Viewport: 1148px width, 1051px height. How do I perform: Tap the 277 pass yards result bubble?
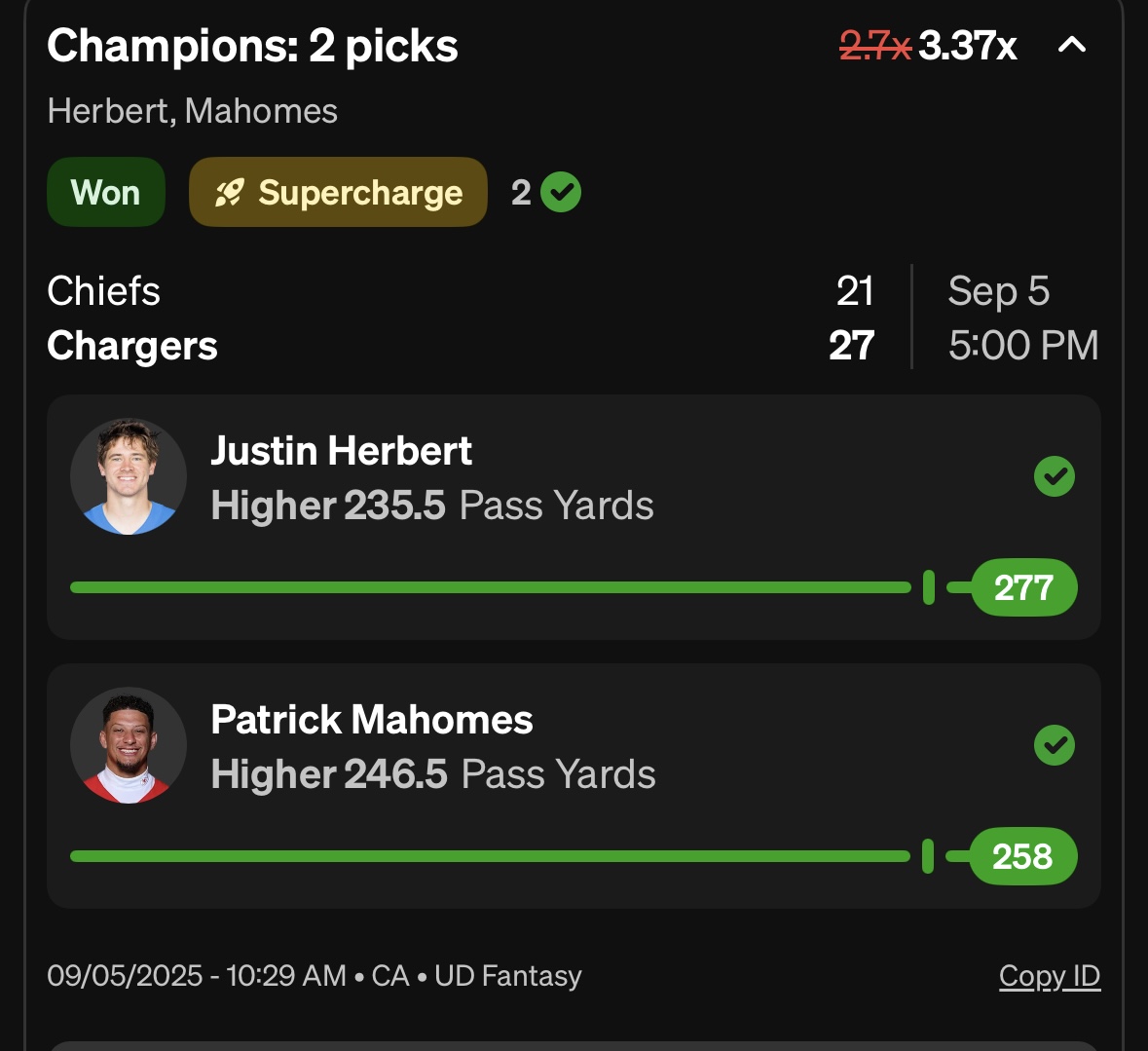1023,587
